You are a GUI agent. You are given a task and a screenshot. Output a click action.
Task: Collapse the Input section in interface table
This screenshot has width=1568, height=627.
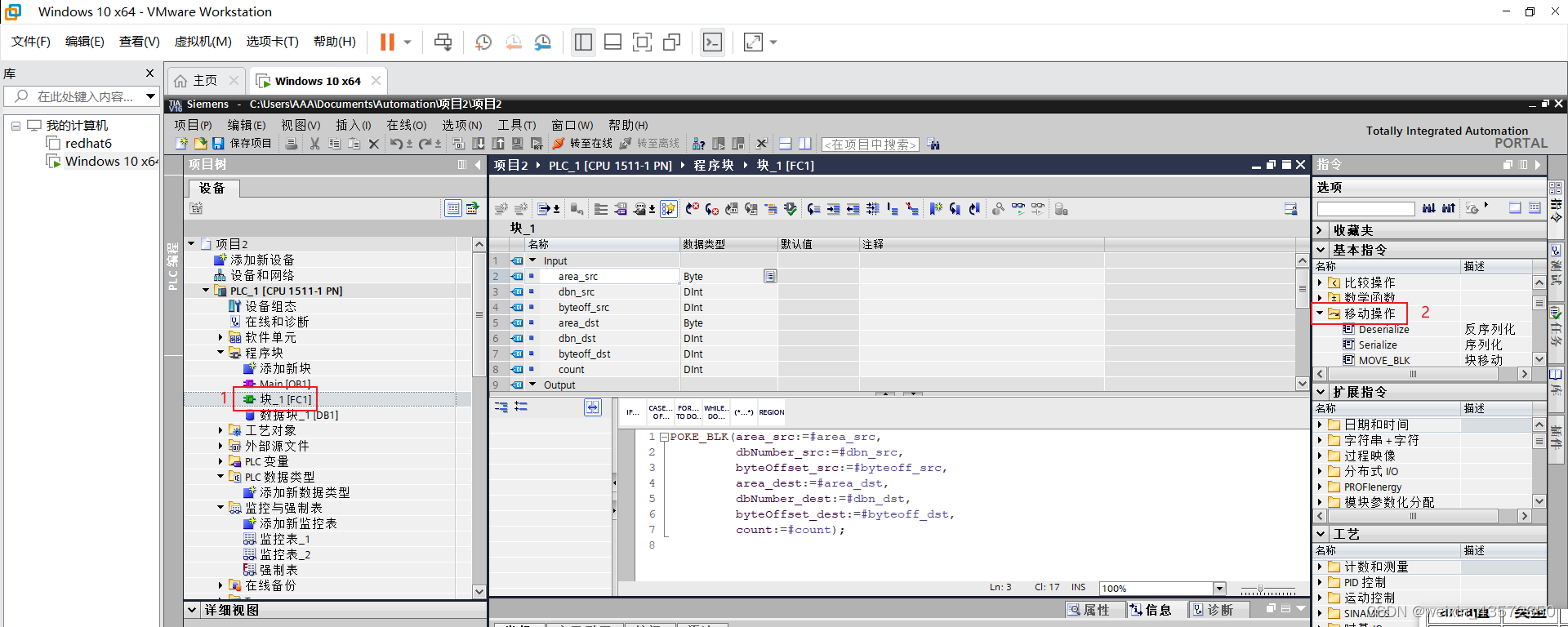click(533, 260)
